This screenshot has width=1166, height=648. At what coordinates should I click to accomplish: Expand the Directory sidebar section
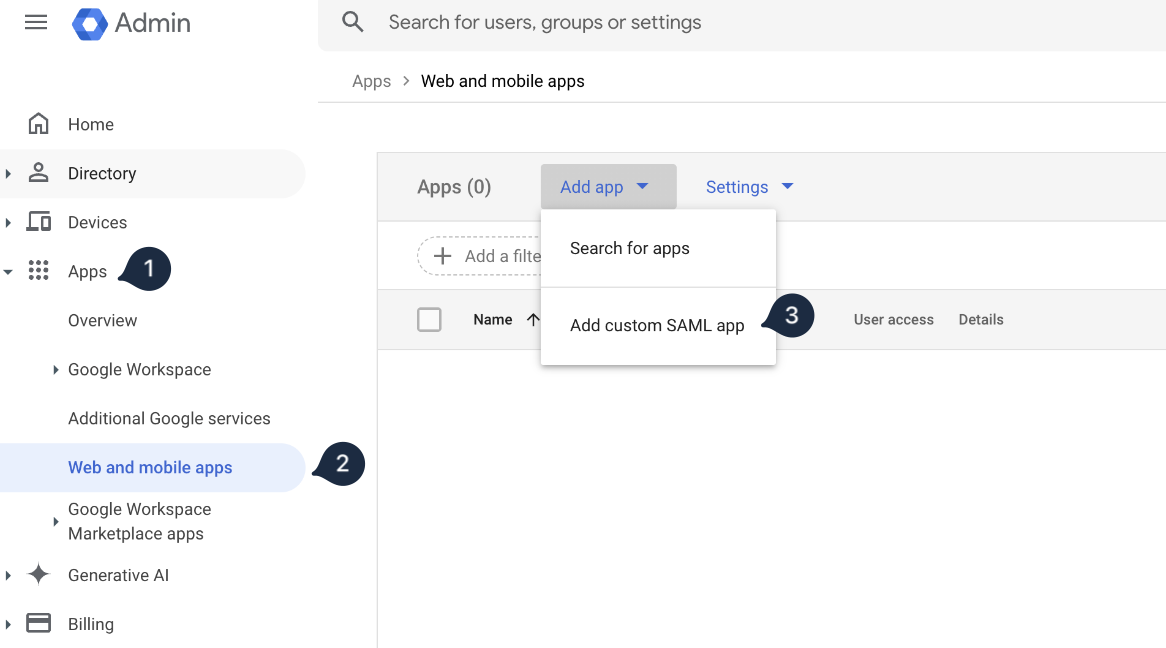10,173
